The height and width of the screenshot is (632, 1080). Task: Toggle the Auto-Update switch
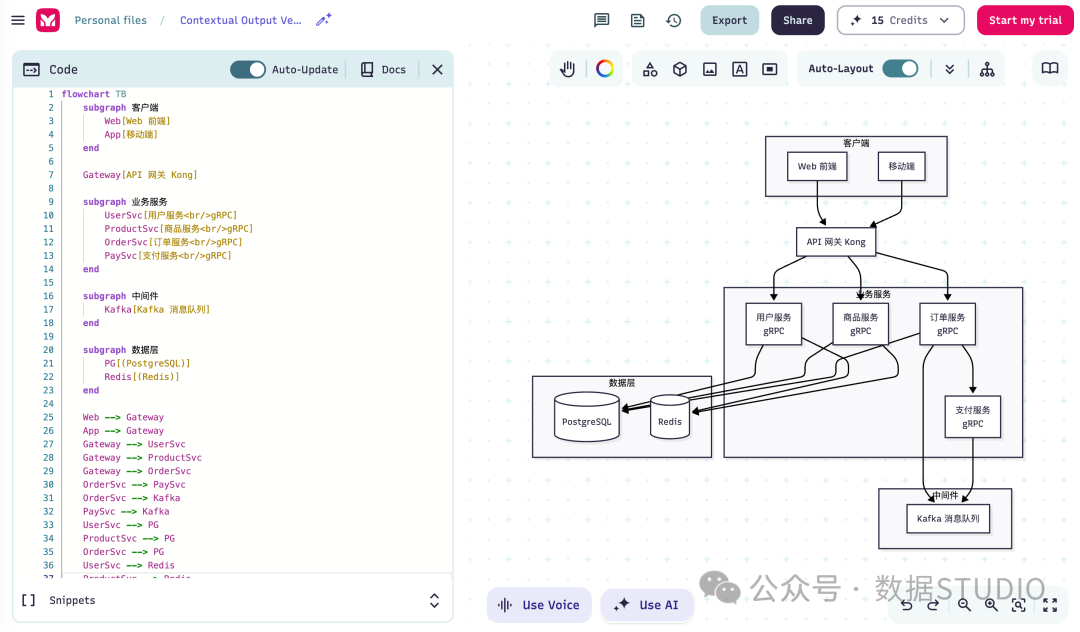click(x=248, y=70)
